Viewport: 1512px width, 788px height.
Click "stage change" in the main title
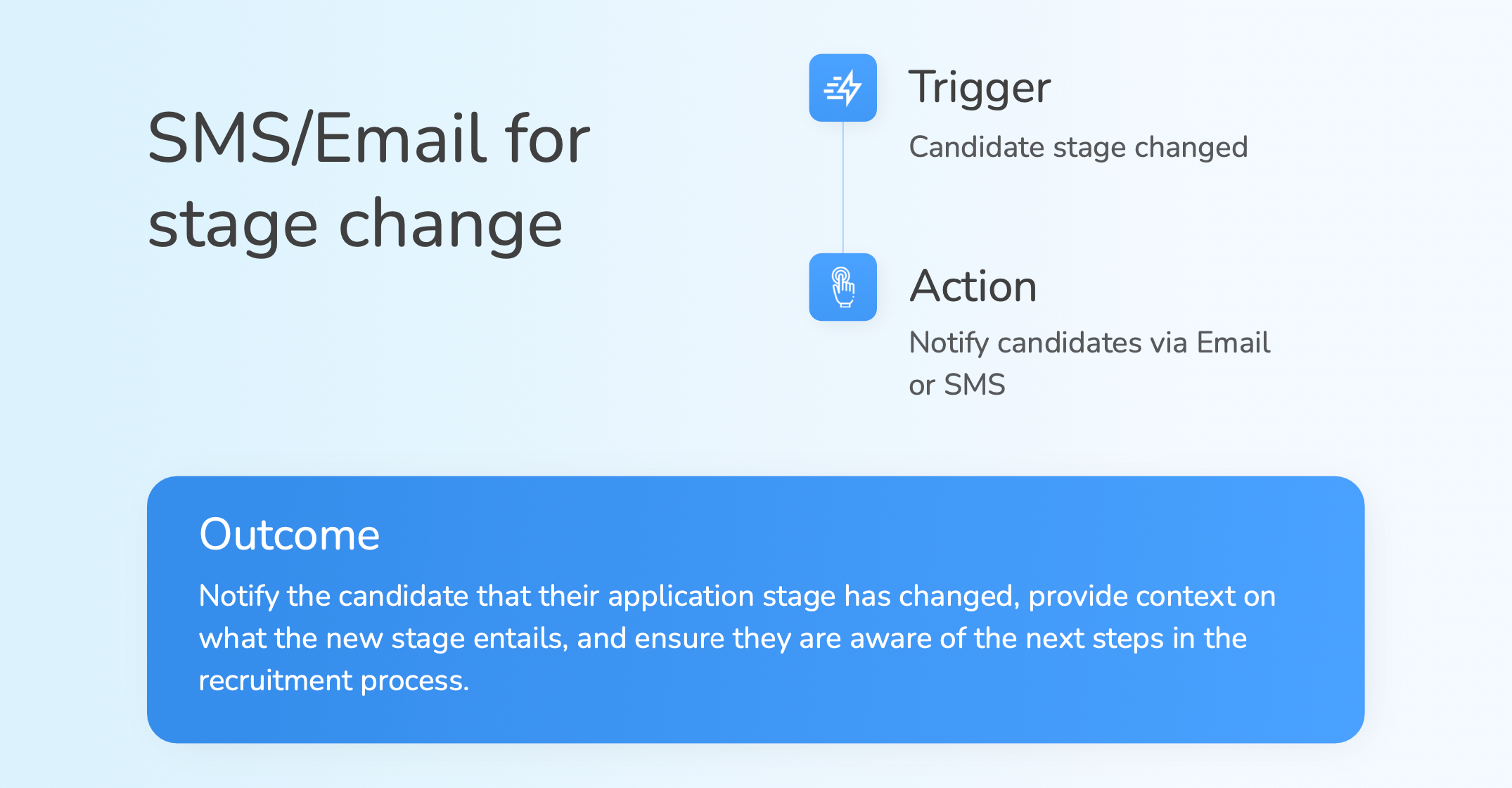355,224
